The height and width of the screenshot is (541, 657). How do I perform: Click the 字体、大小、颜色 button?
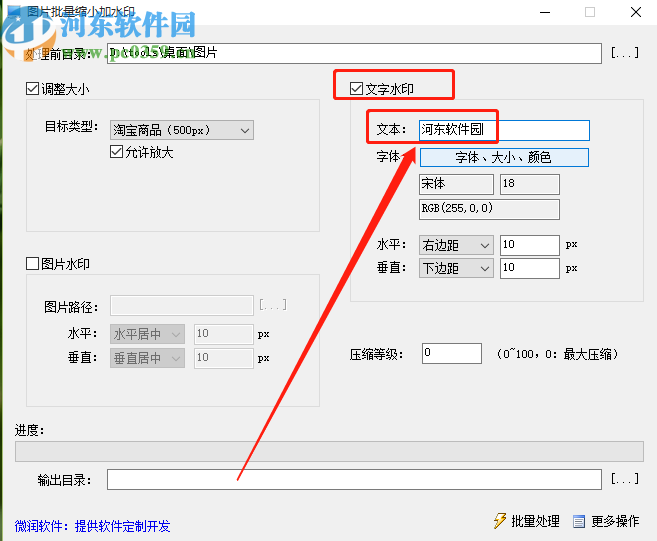coord(504,158)
